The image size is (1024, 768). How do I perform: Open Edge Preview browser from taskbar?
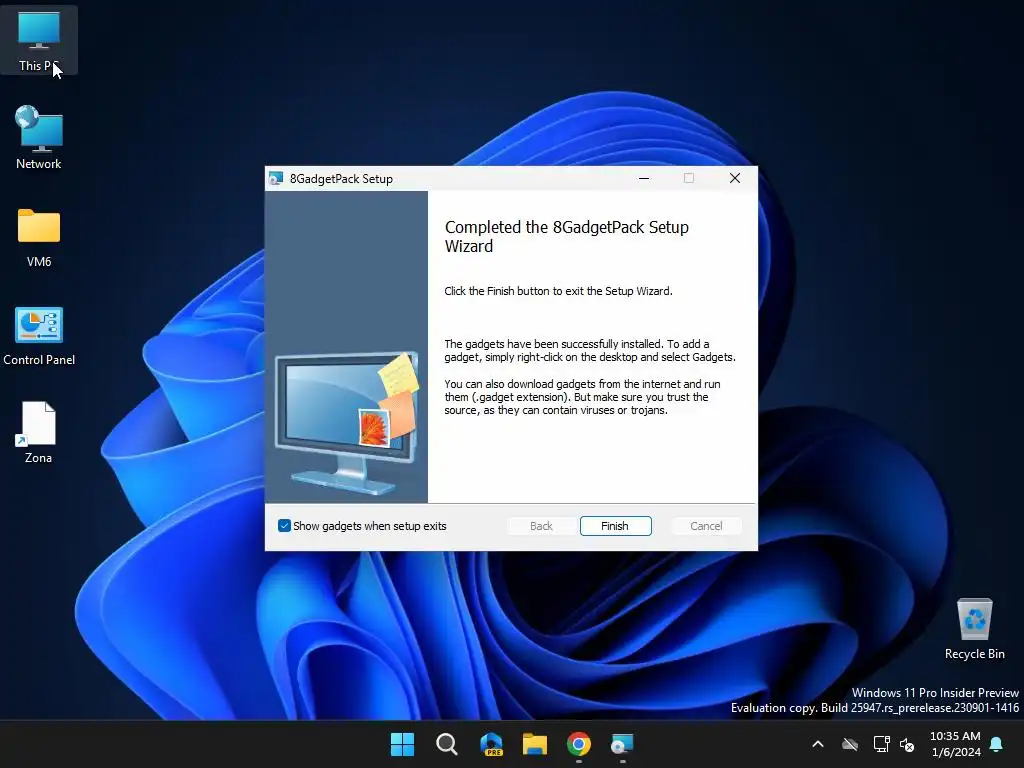(x=491, y=744)
